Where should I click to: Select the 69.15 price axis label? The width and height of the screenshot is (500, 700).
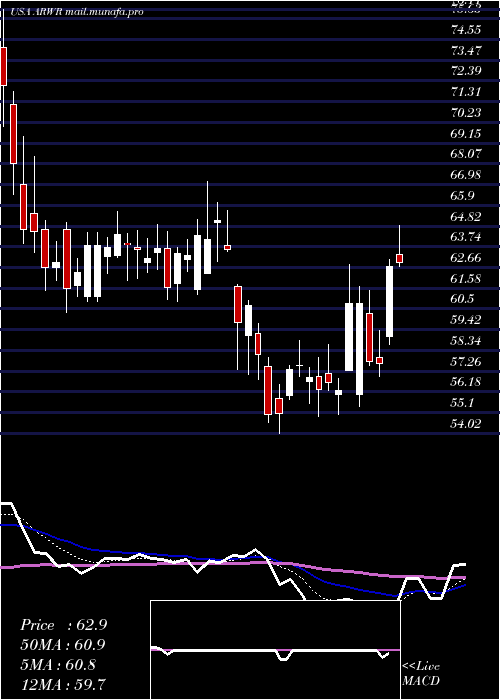coord(466,133)
